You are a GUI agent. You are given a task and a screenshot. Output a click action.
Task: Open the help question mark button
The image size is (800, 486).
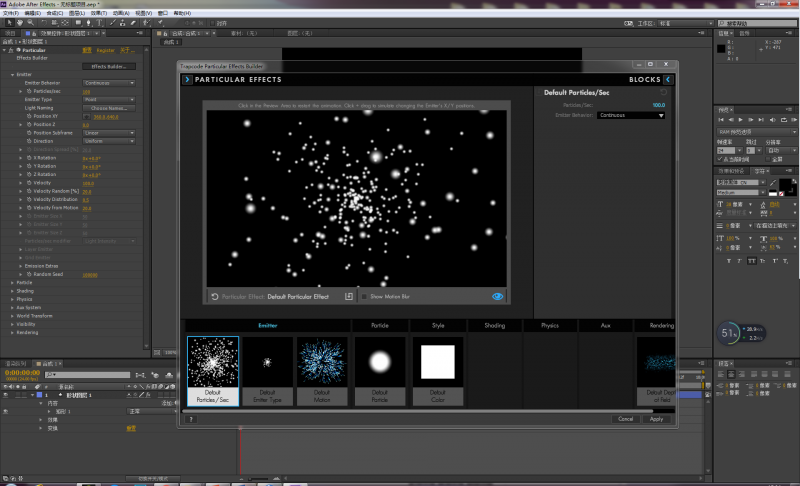[191, 419]
